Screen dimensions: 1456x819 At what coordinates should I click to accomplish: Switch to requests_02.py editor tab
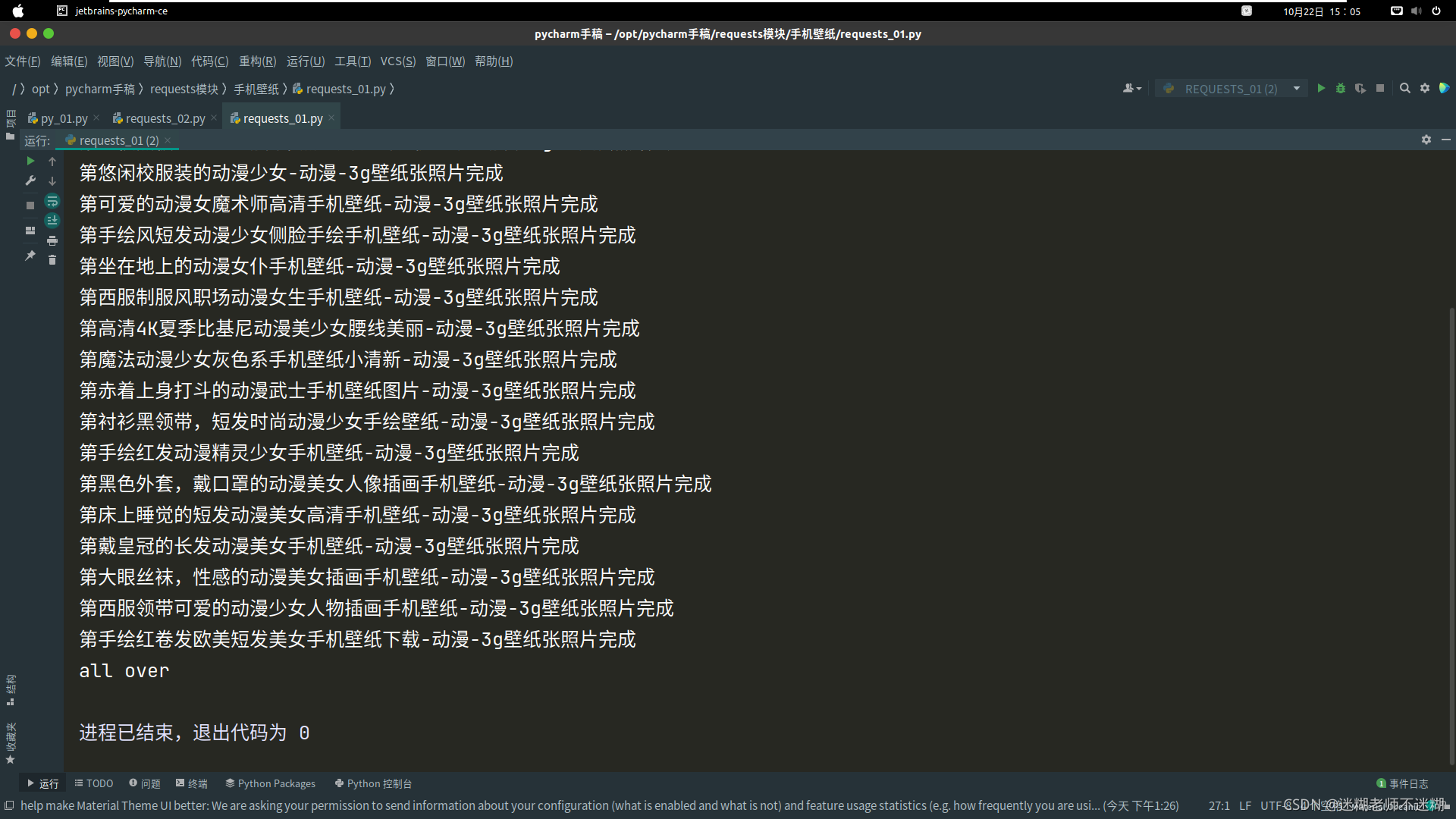165,118
